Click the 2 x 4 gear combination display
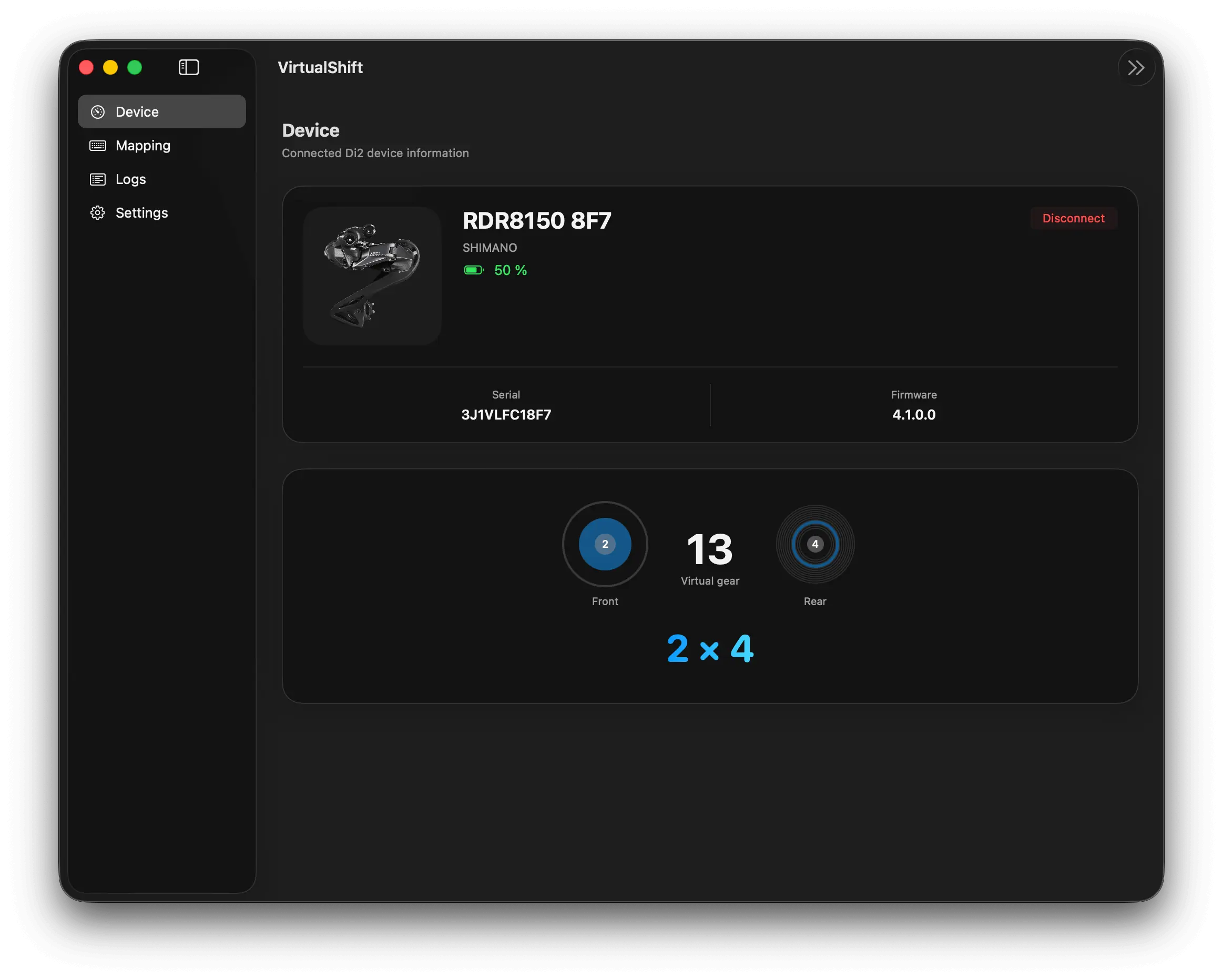 [710, 648]
